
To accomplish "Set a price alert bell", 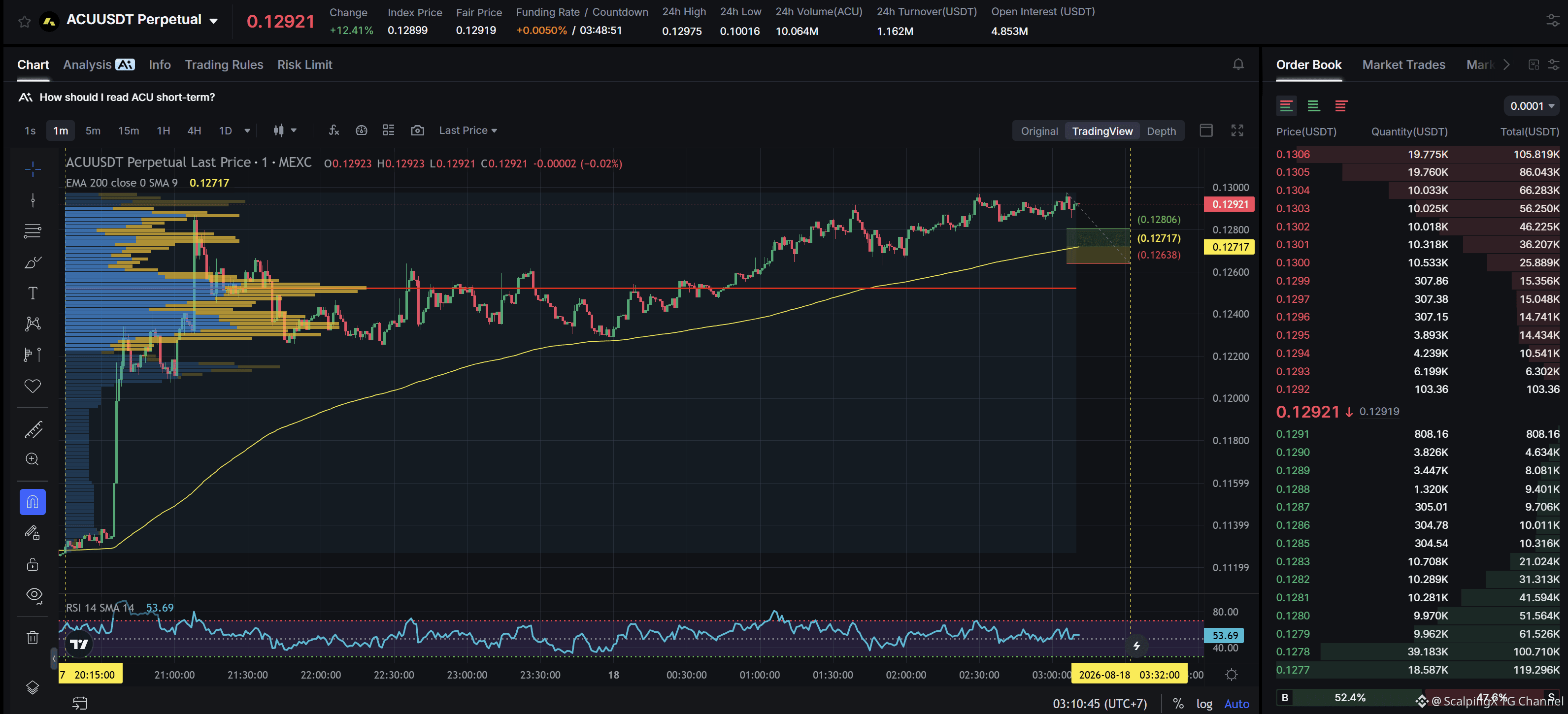I will point(1238,65).
